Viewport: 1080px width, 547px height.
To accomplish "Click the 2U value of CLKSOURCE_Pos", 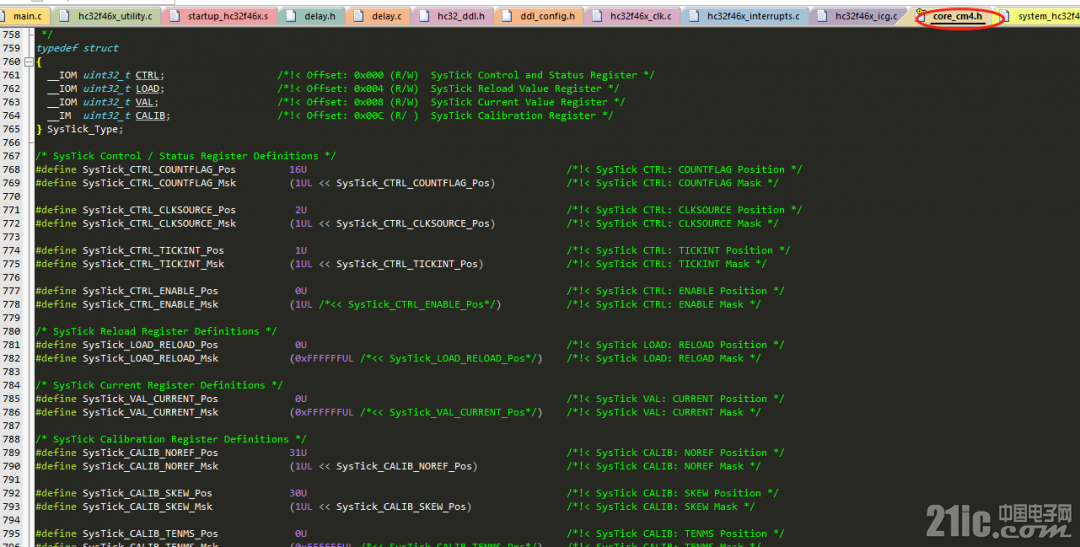I will (300, 209).
